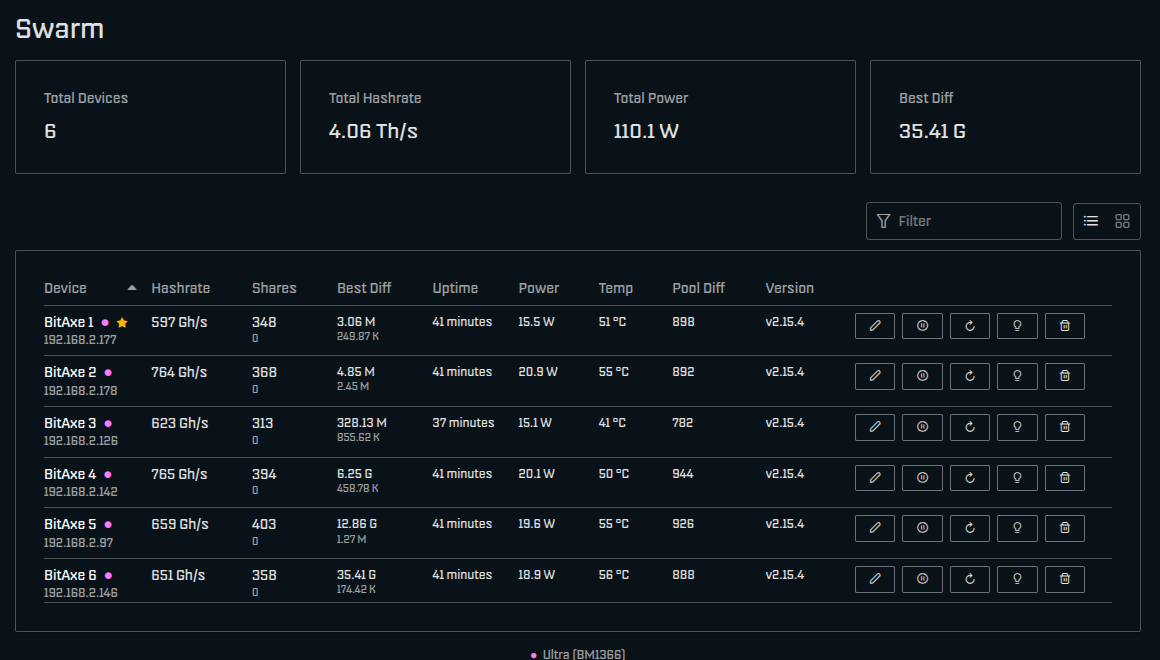Switch to grid view layout
This screenshot has height=660, width=1160.
point(1122,221)
